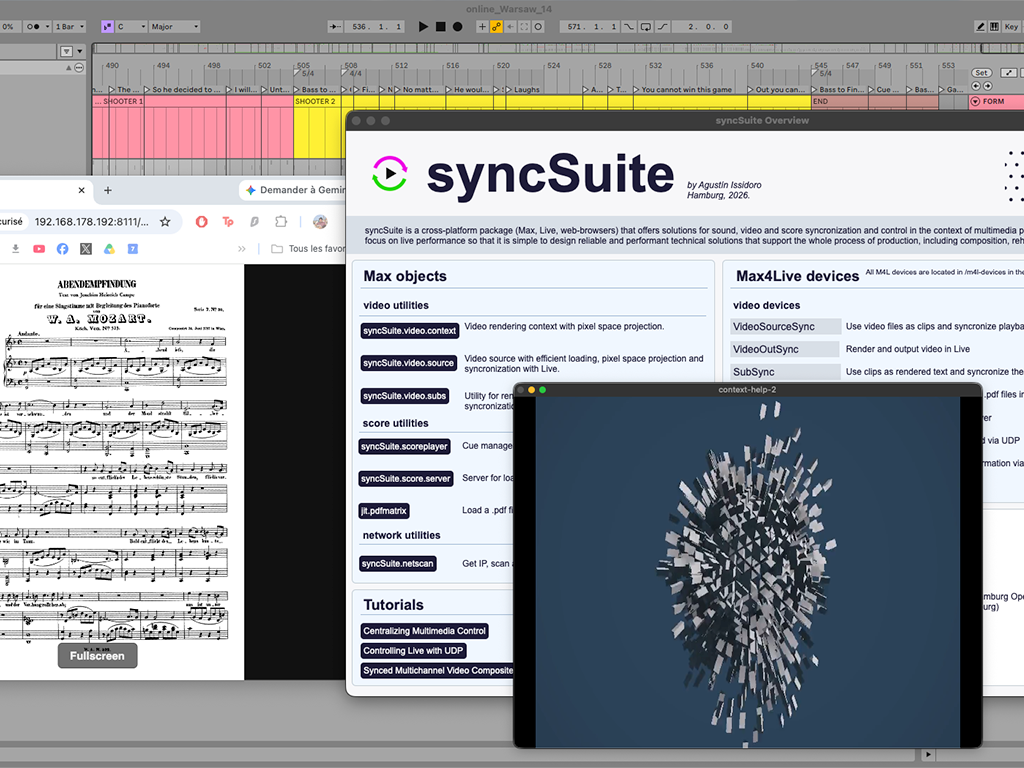Viewport: 1024px width, 768px height.
Task: Click the Fullscreen button under the score
Action: pos(97,656)
